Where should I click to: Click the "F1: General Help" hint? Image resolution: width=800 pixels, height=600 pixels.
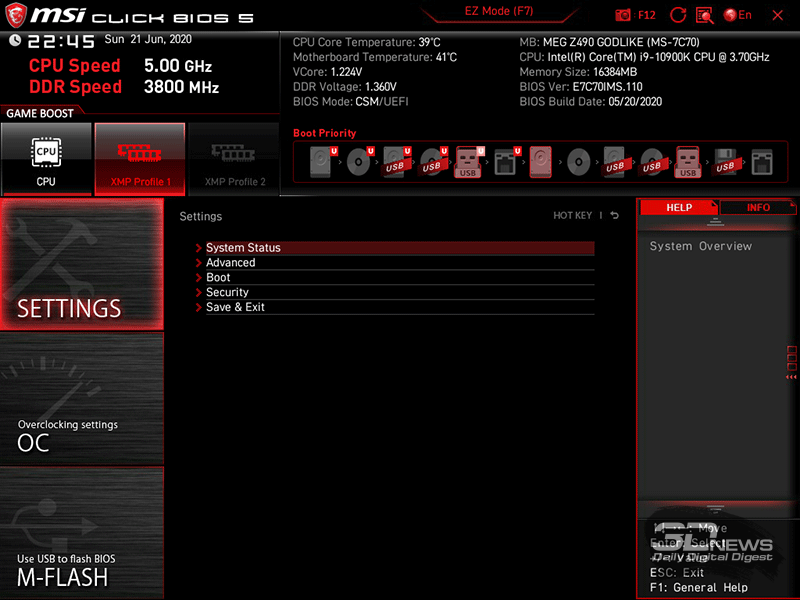[x=698, y=588]
